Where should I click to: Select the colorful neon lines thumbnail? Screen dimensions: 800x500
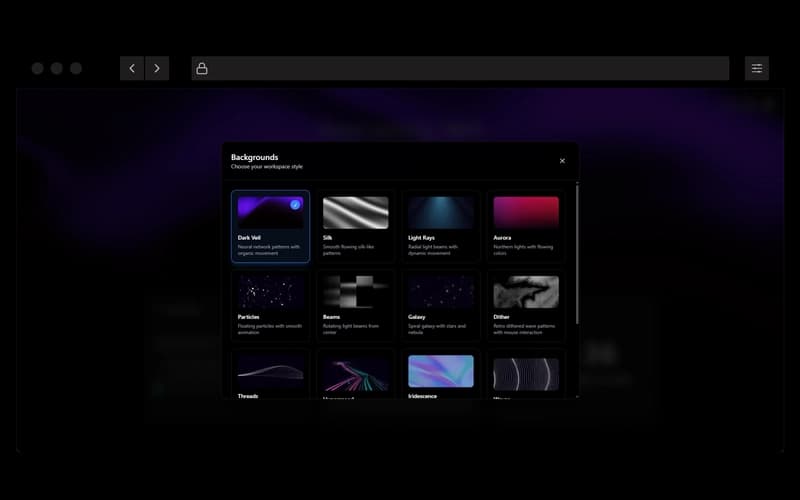[x=355, y=375]
